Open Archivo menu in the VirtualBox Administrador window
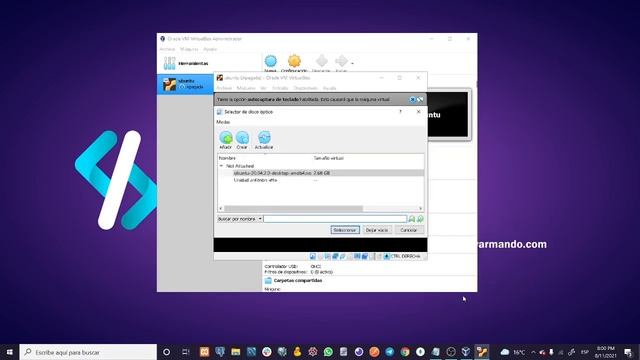640x360 pixels. click(x=167, y=49)
